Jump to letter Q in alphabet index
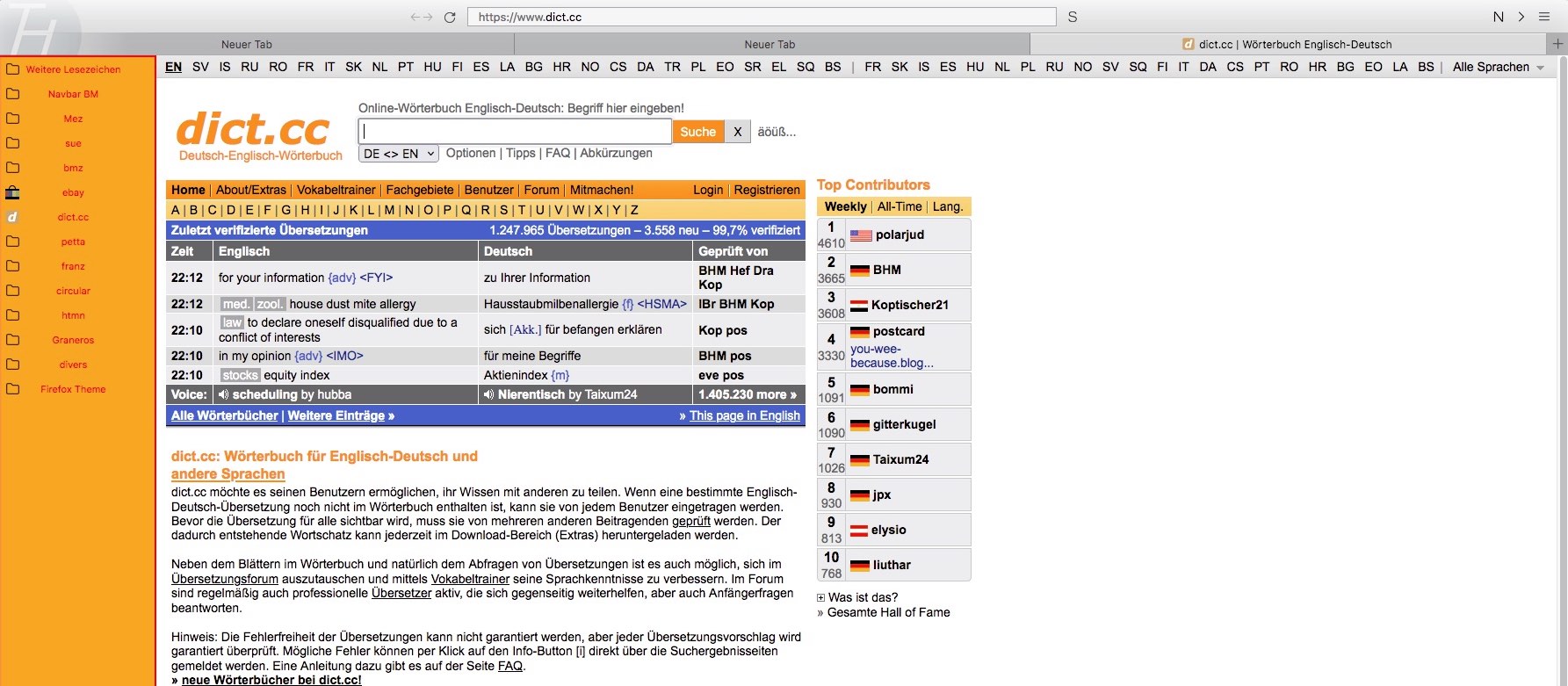 466,211
